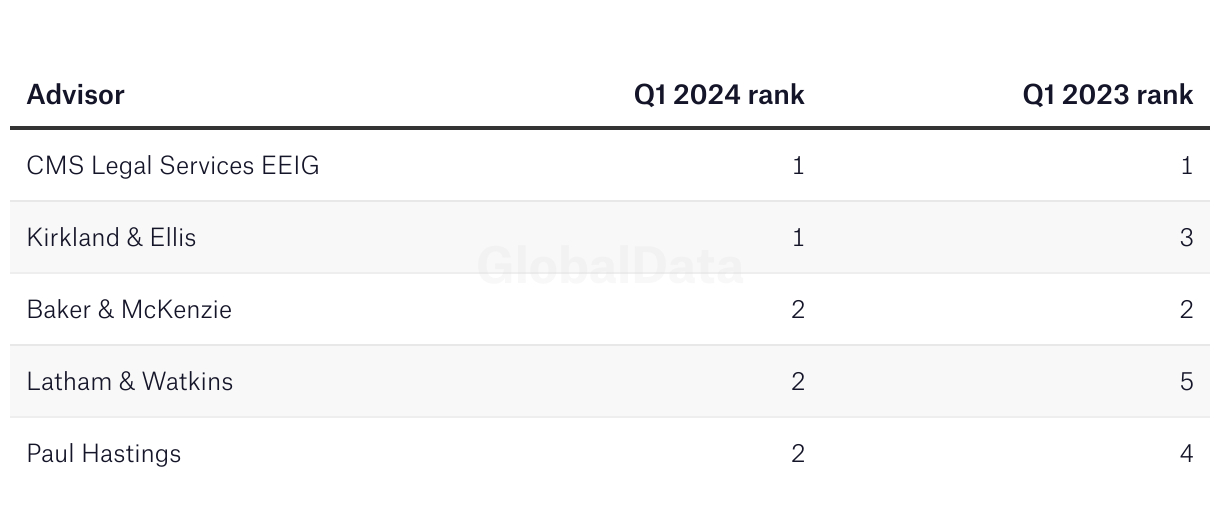The width and height of the screenshot is (1220, 530).
Task: Click Baker & McKenzie Q1 2023 rank value
Action: [x=1187, y=310]
